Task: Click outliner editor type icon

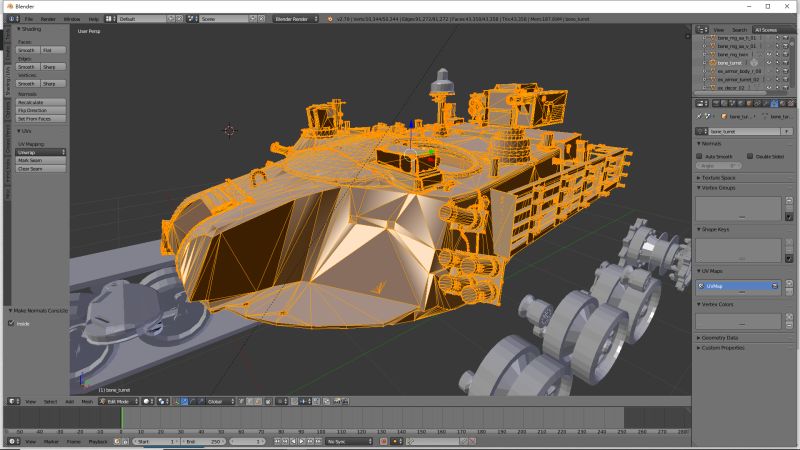Action: [703, 30]
